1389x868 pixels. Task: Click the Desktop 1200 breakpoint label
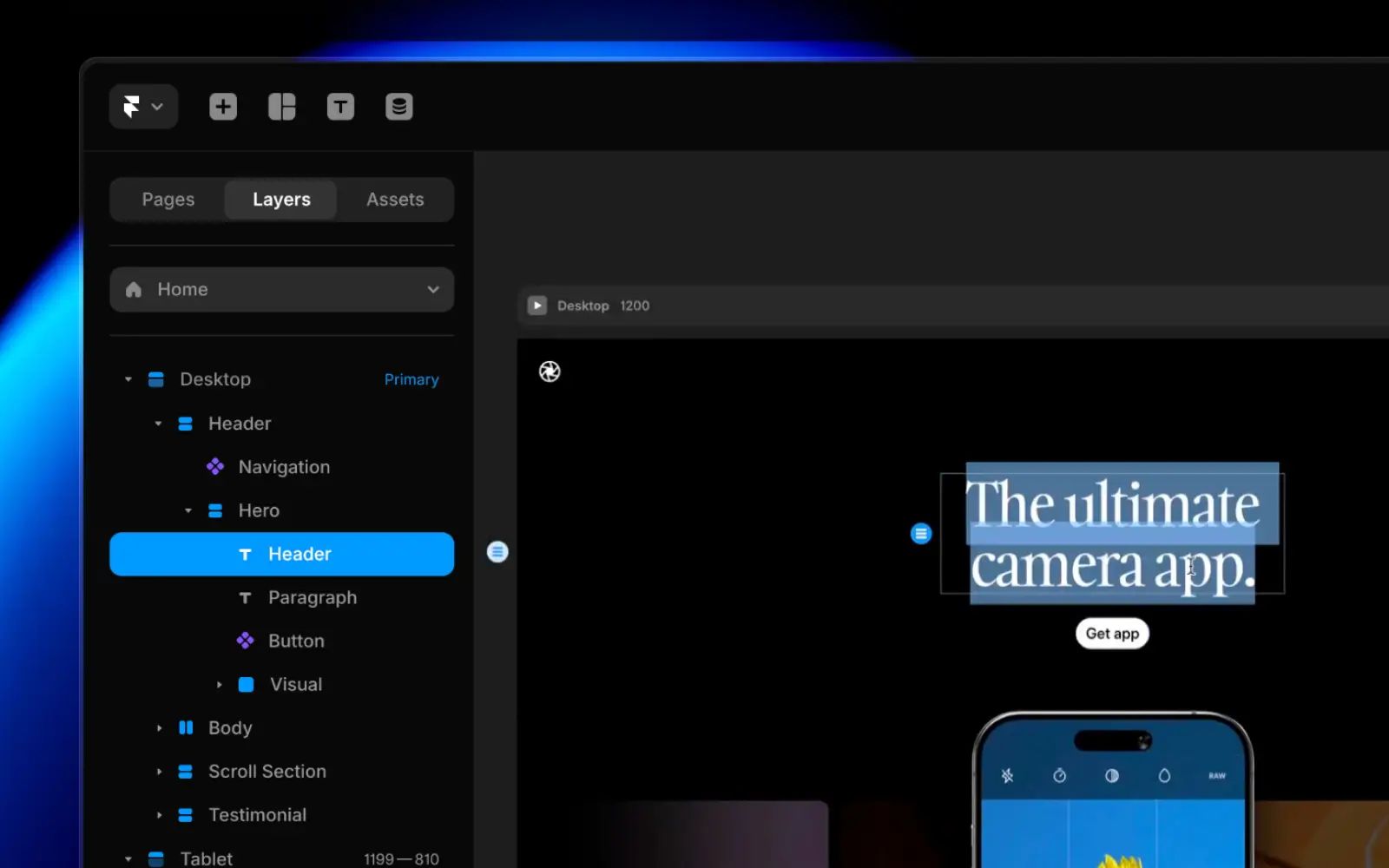coord(603,306)
